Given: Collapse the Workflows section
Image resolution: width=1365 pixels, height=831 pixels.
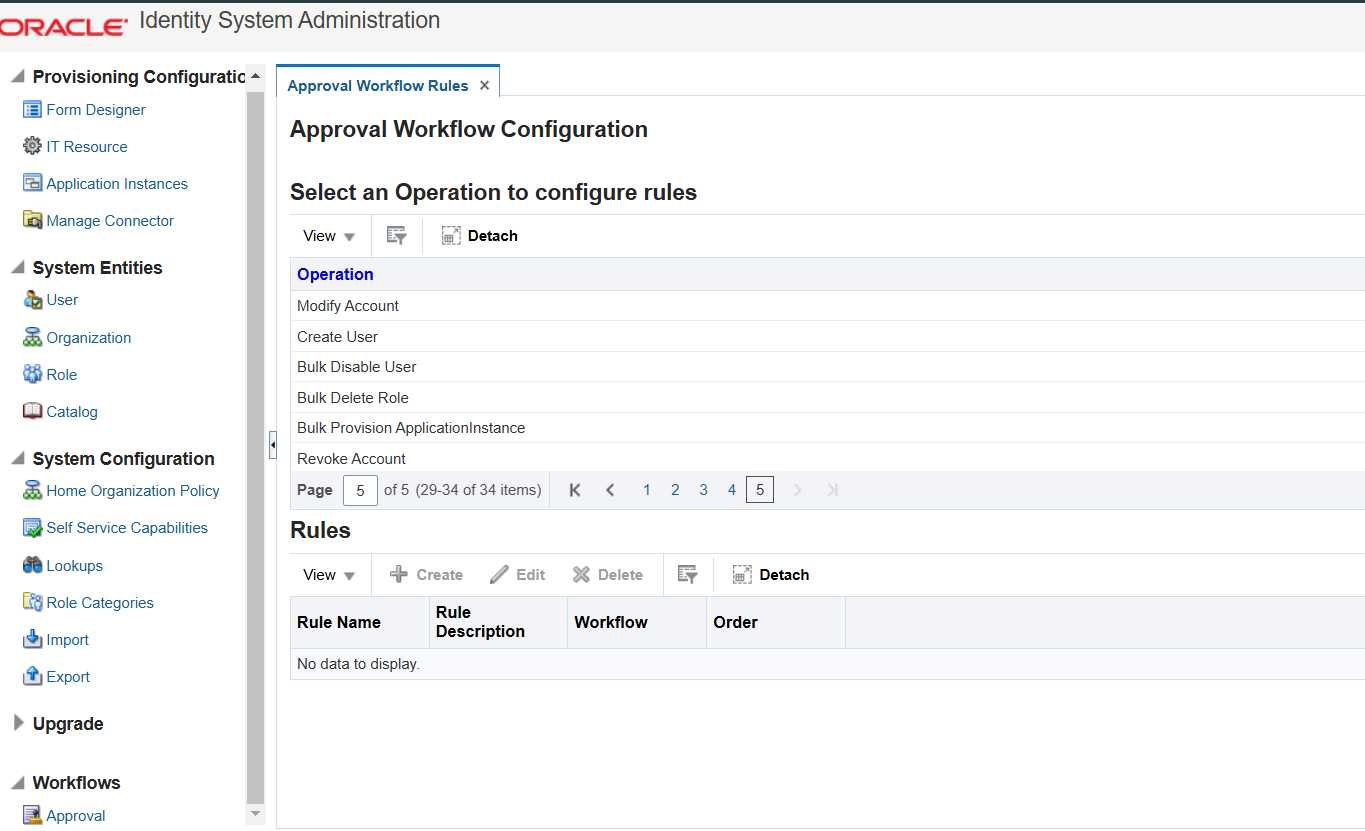Looking at the screenshot, I should pos(17,783).
